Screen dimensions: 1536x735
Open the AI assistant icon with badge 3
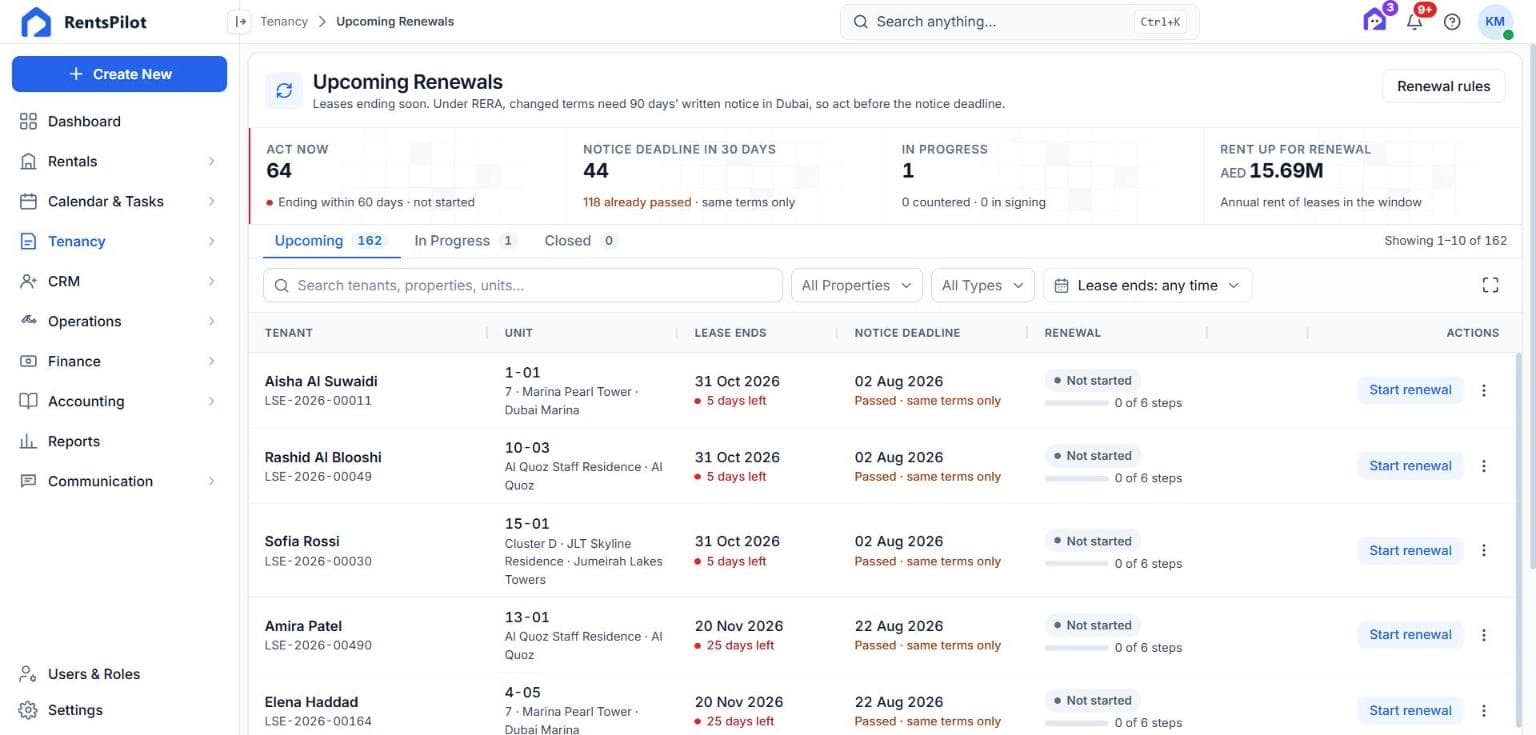(1376, 20)
